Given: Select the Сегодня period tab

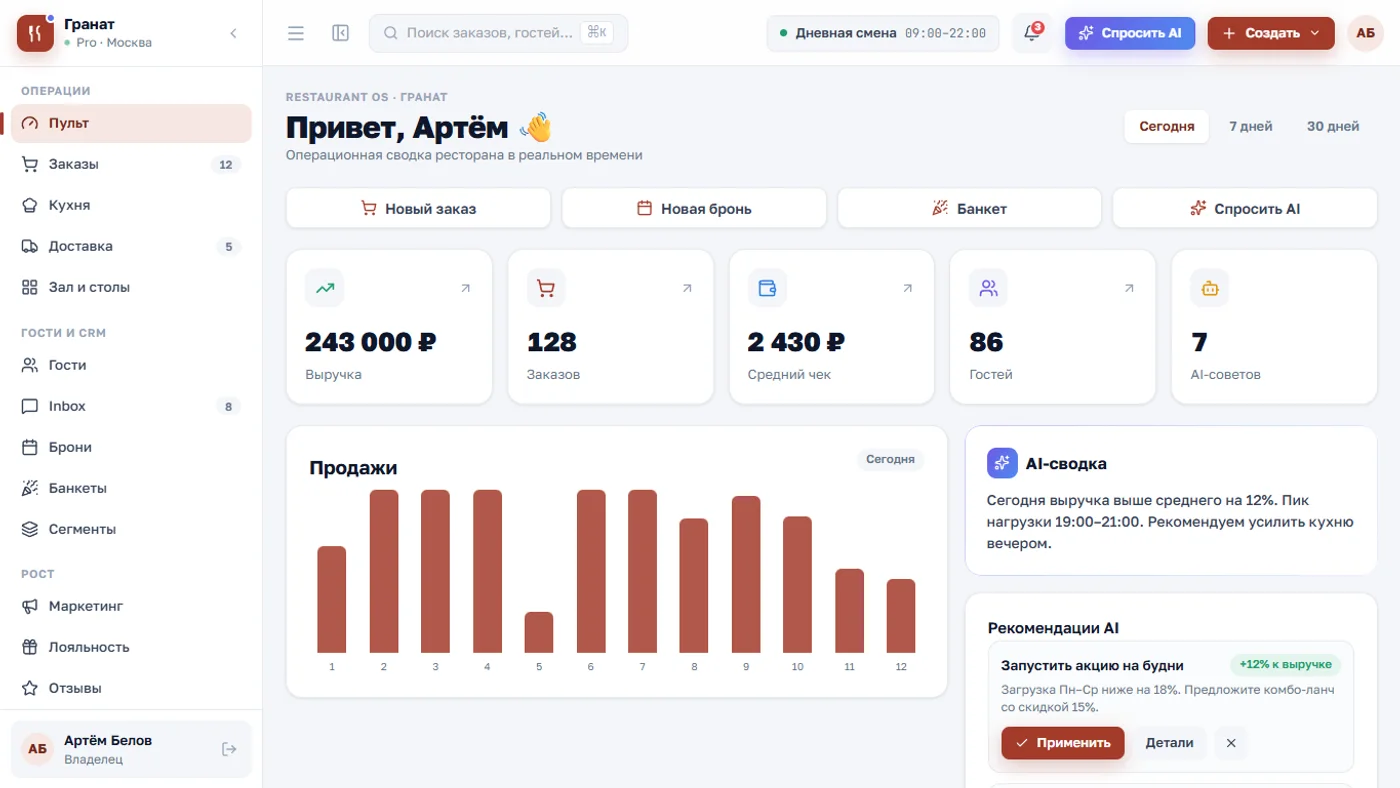Looking at the screenshot, I should [x=1166, y=126].
